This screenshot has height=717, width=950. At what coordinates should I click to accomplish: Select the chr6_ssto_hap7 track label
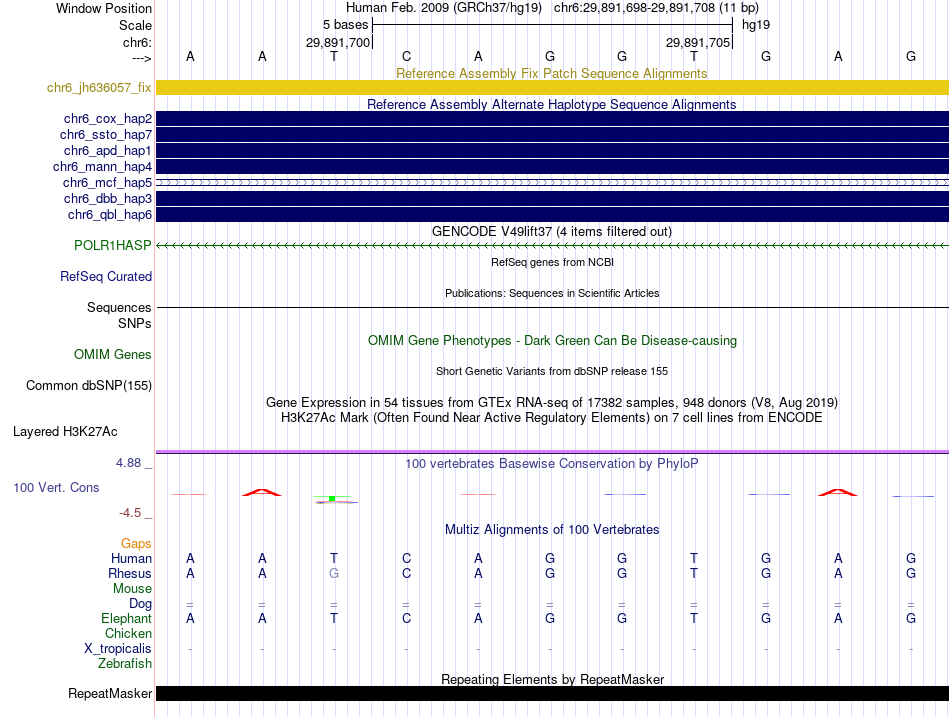pyautogui.click(x=106, y=135)
